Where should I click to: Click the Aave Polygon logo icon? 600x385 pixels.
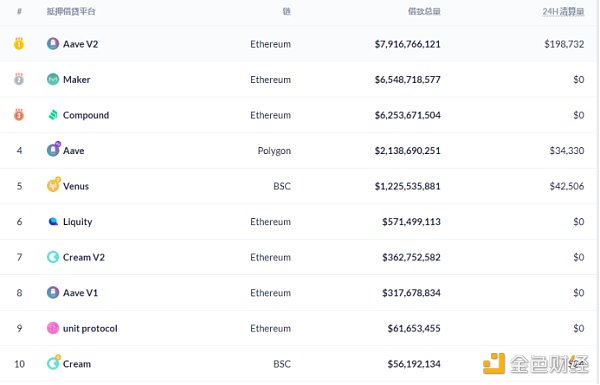point(54,149)
